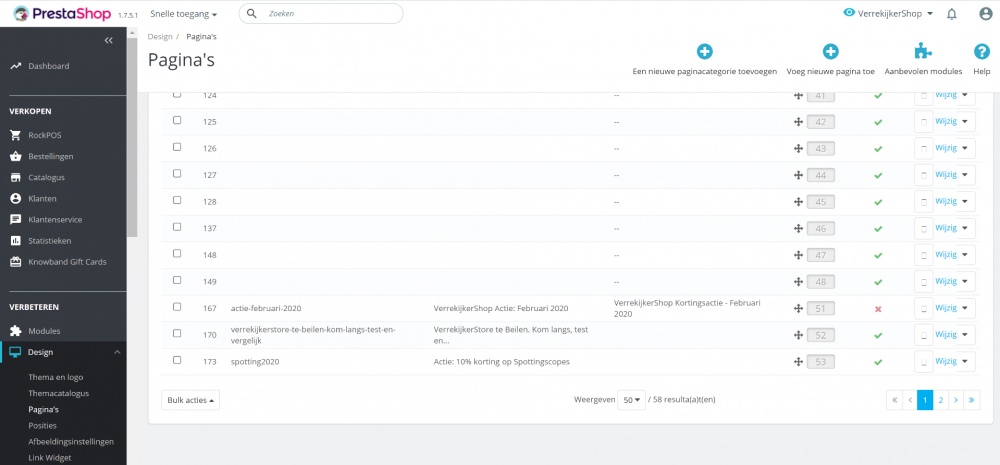Open the Help question mark icon
The width and height of the screenshot is (1000, 465).
pyautogui.click(x=981, y=52)
